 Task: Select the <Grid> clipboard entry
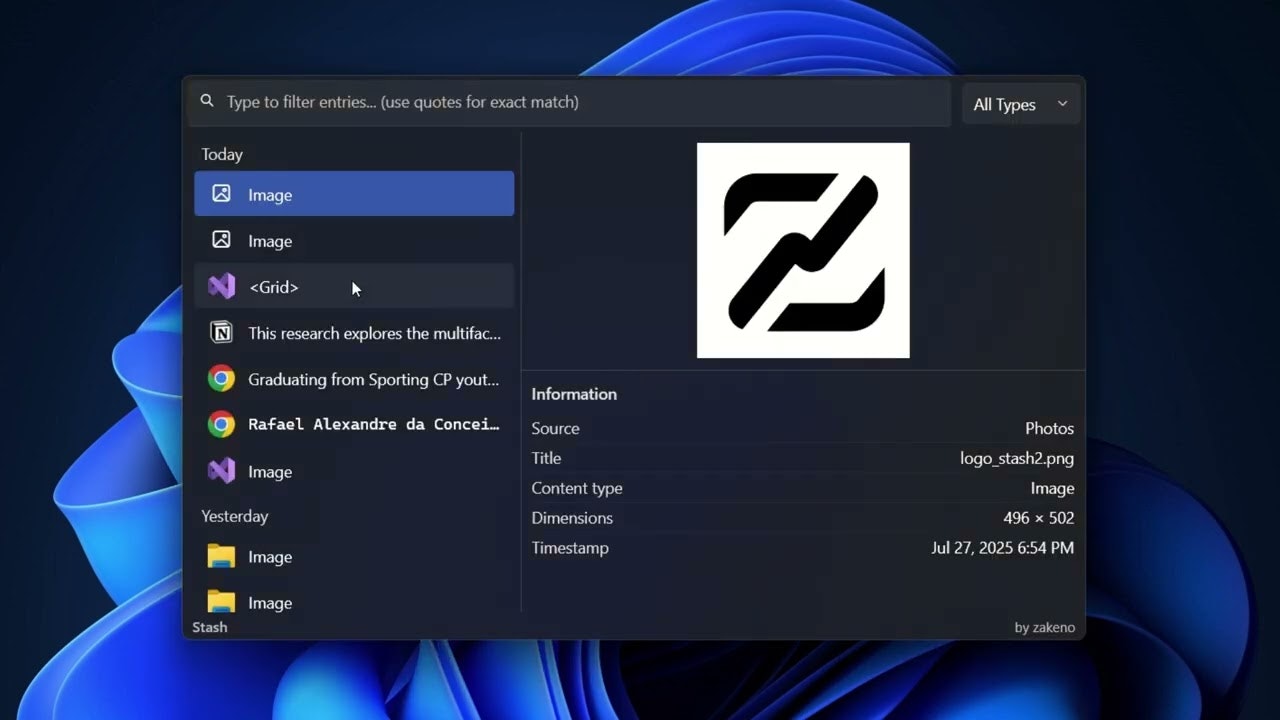(x=354, y=286)
